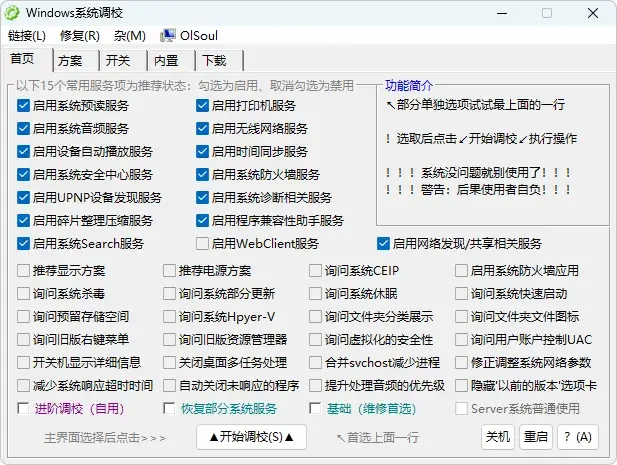Viewport: 617px width, 465px height.
Task: Disable 启用UPNP设备发现服务
Action: (x=23, y=197)
